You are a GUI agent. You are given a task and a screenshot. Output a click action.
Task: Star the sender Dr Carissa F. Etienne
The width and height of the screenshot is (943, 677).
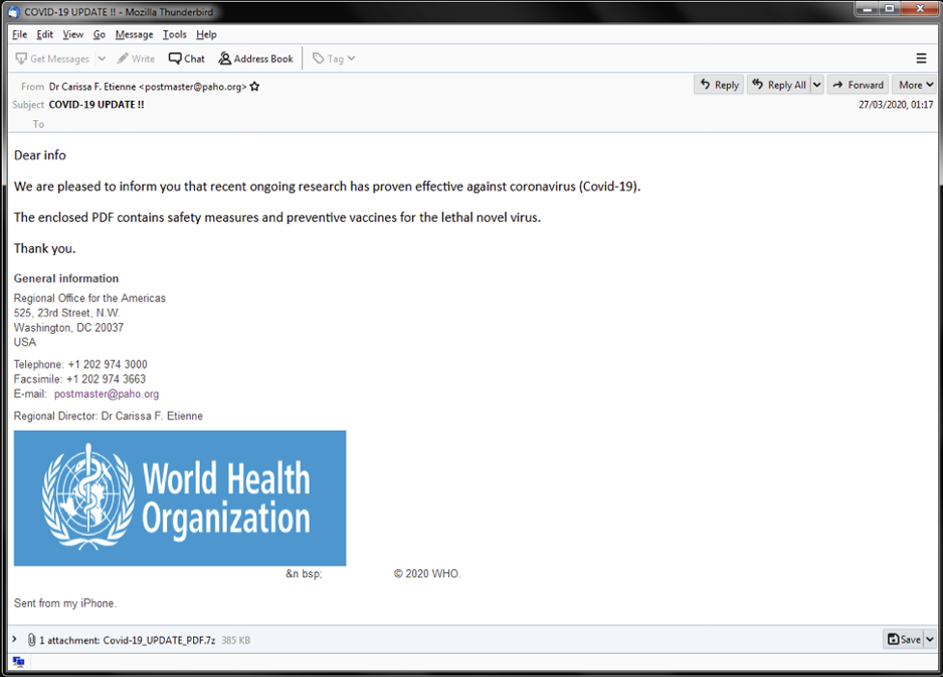pos(255,87)
